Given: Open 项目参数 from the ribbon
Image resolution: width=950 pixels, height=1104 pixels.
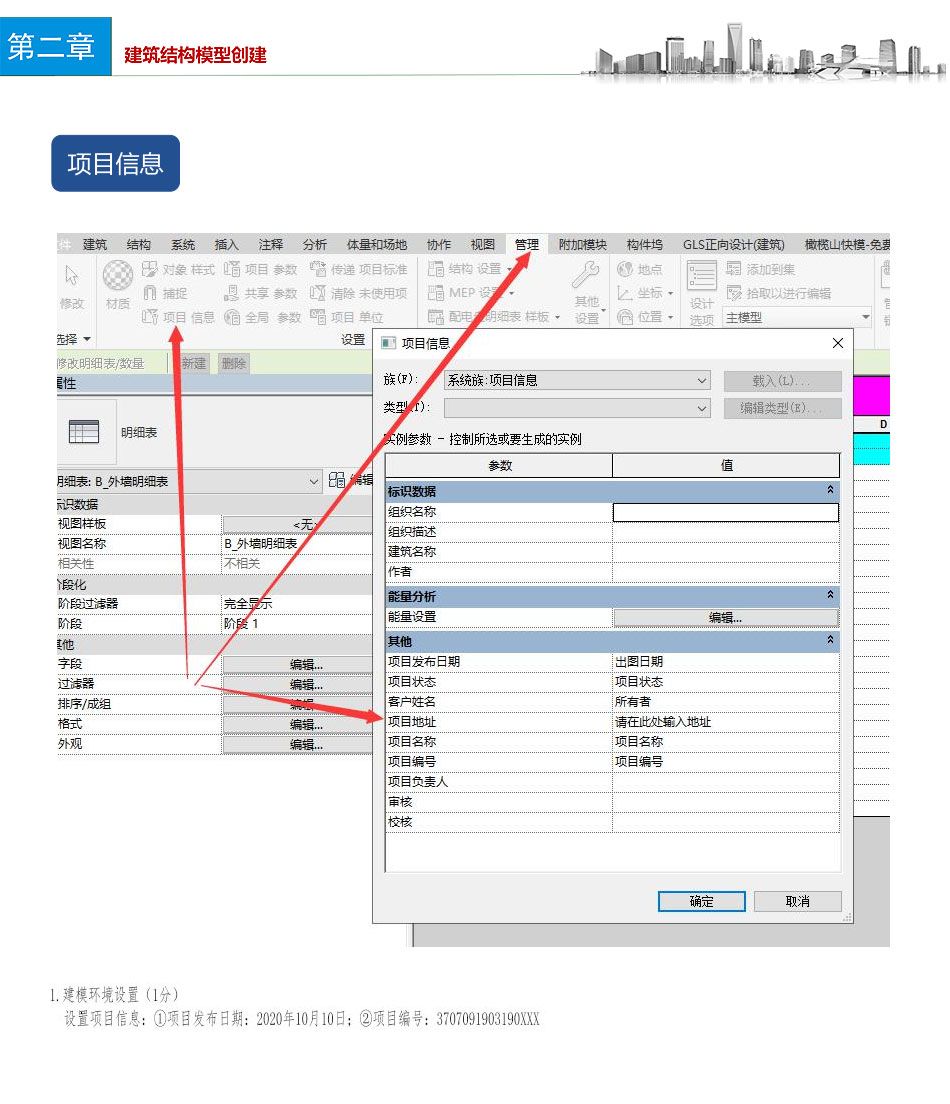Looking at the screenshot, I should click(x=261, y=270).
